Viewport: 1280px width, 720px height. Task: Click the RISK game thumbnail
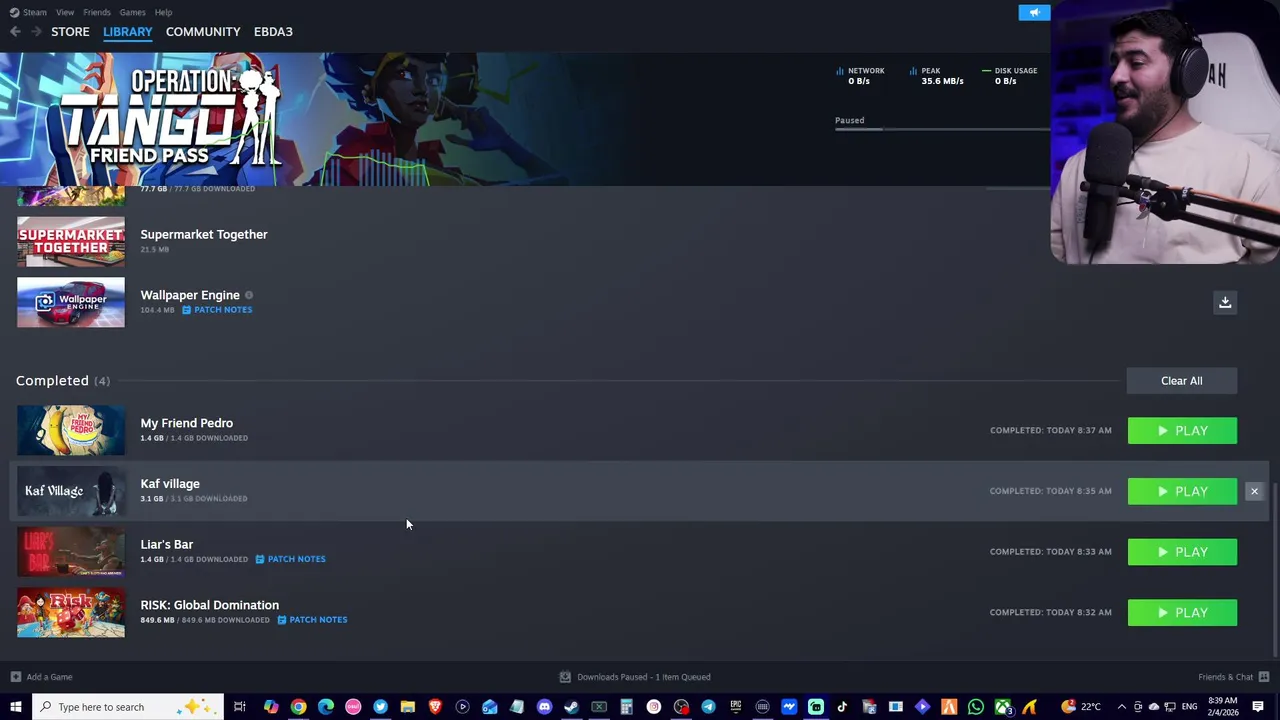(x=71, y=612)
